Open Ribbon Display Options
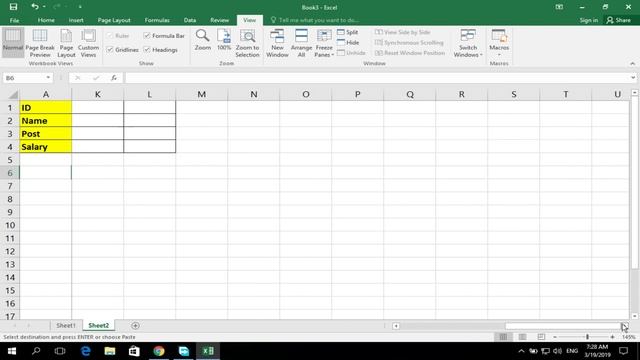Viewport: 640px width, 360px height. pos(559,7)
